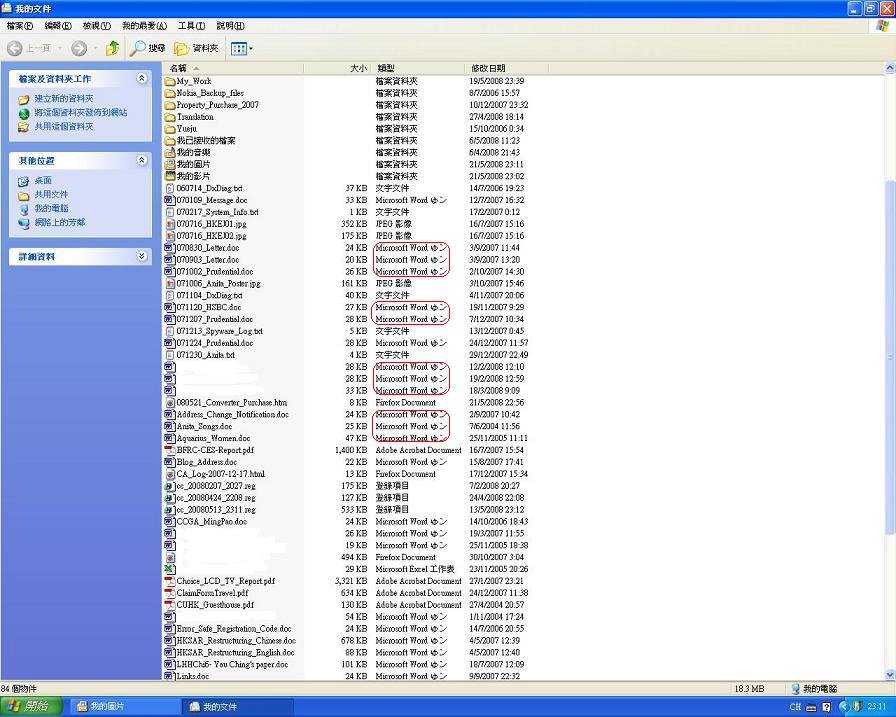
Task: Click the 我的影片 folder icon
Action: coord(170,177)
